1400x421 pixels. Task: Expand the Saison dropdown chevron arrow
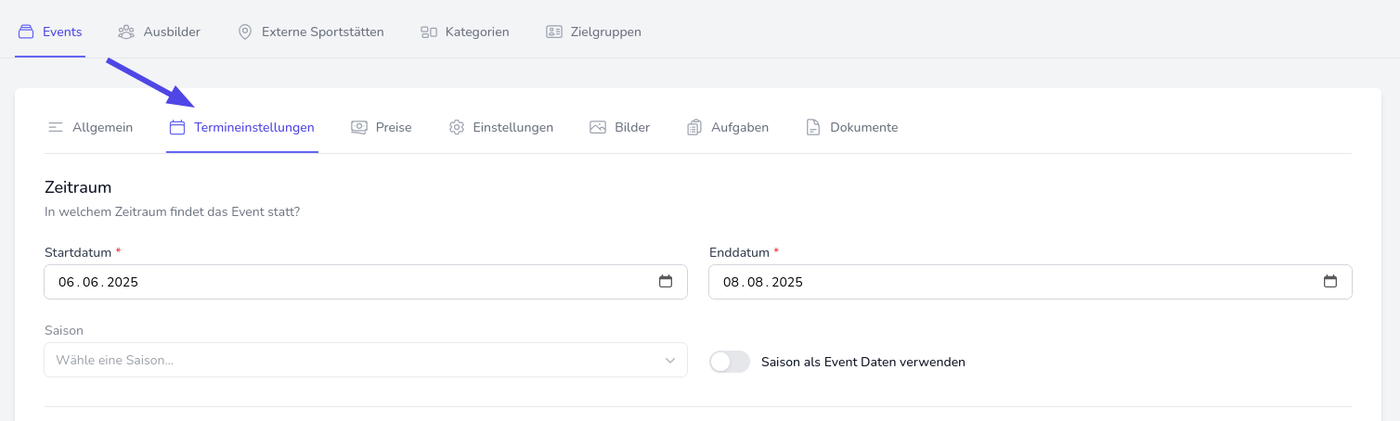click(x=670, y=360)
